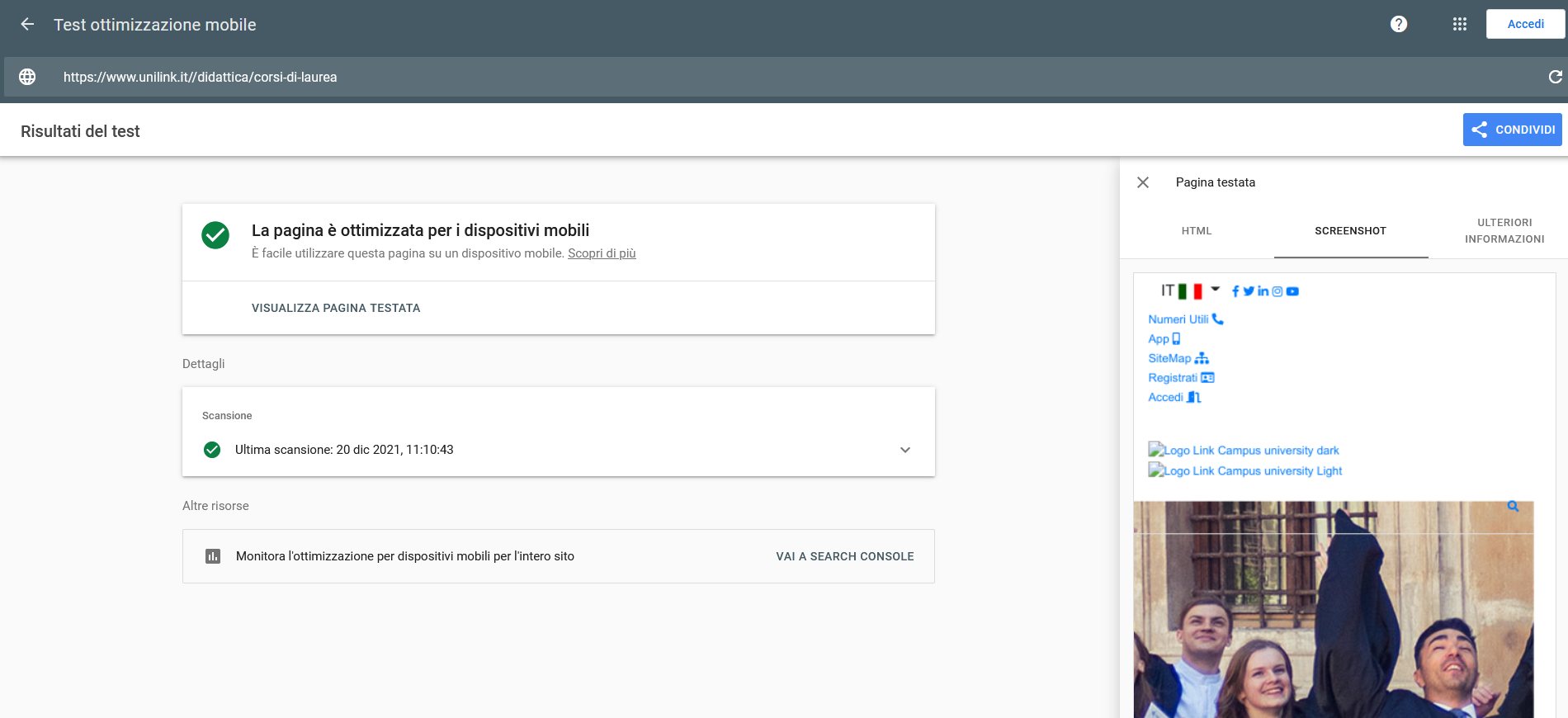Click the CONDIVIDI share button
The height and width of the screenshot is (718, 1568).
pos(1513,130)
